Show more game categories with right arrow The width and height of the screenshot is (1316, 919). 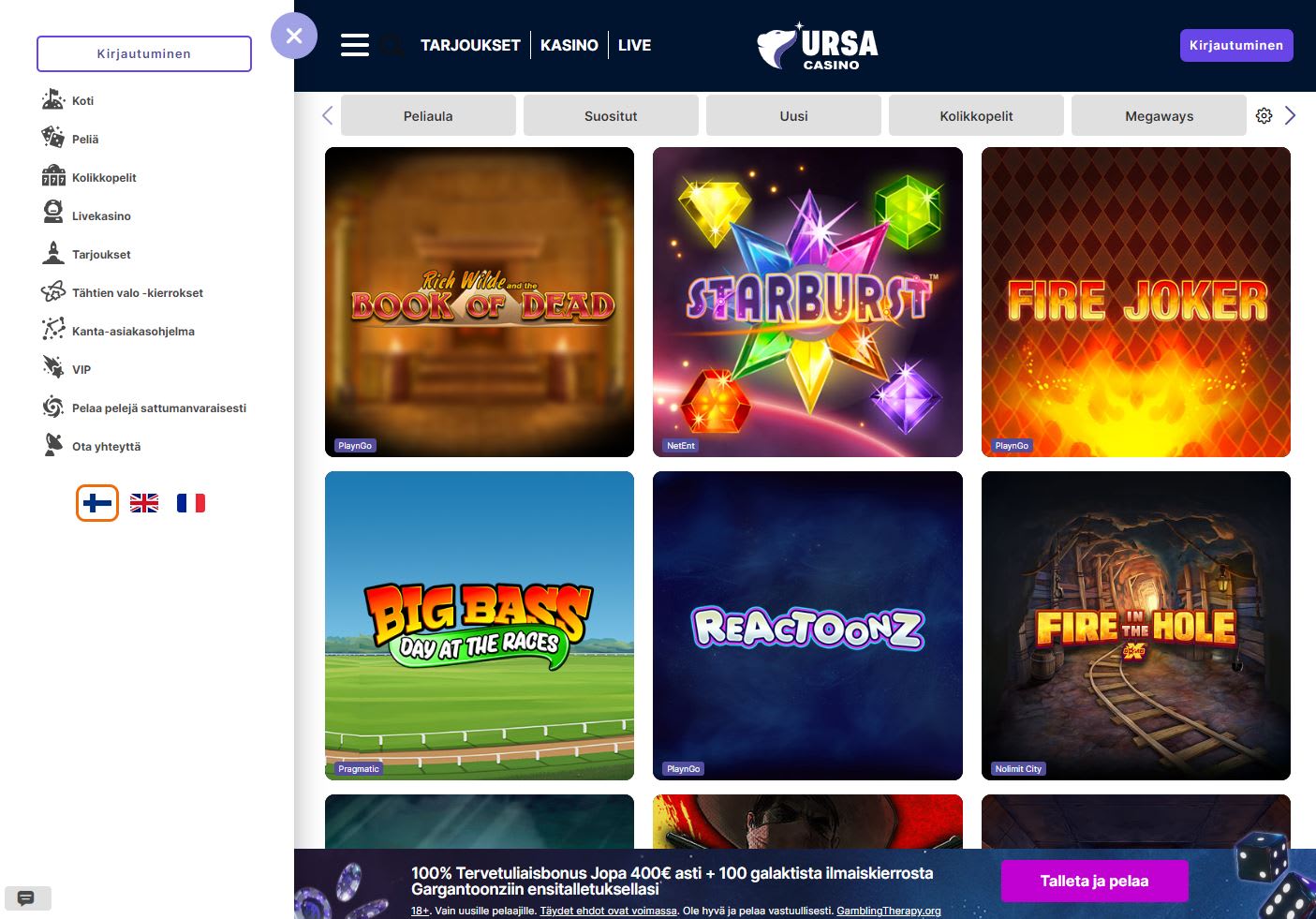1290,115
